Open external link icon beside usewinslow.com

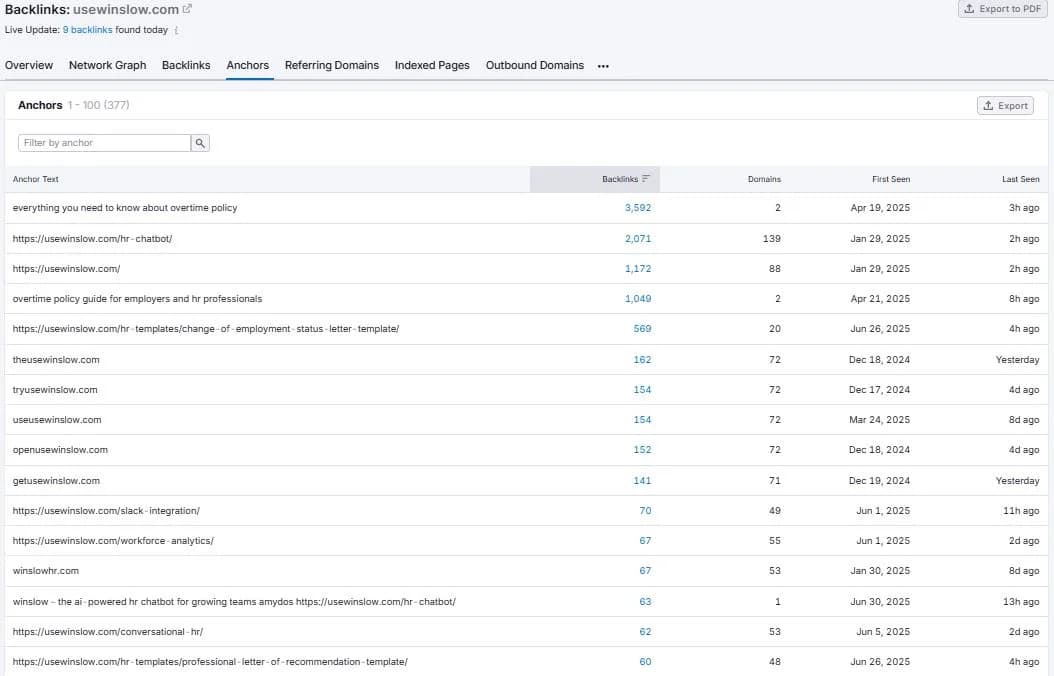tap(188, 9)
